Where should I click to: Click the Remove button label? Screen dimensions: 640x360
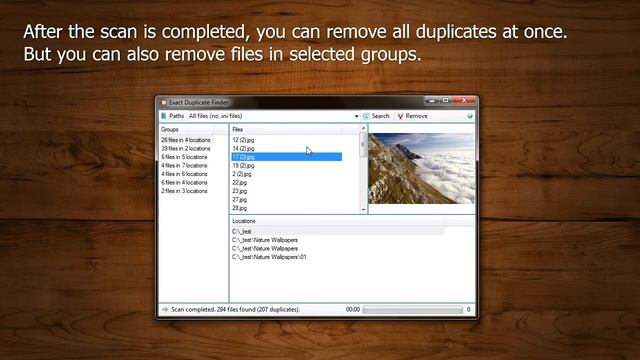point(416,116)
